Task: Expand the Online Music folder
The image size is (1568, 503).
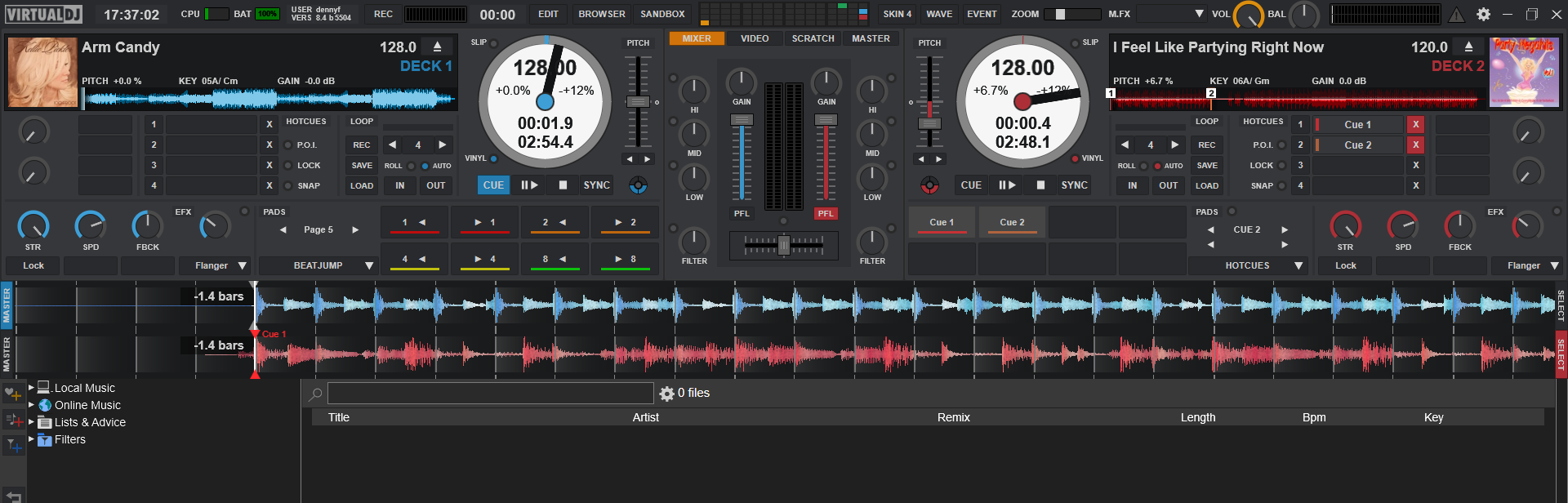Action: (31, 405)
